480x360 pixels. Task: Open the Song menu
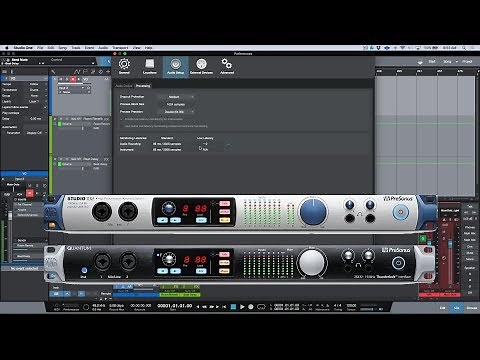click(x=63, y=48)
